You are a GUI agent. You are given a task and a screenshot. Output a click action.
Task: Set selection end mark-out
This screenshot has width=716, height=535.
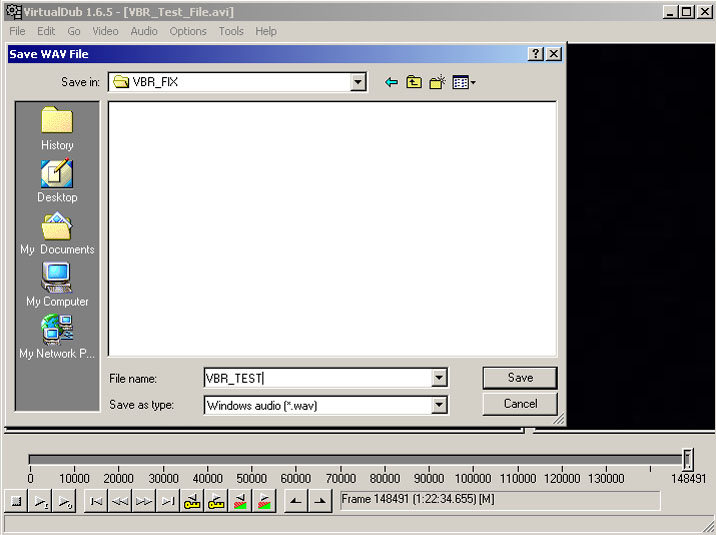[320, 501]
